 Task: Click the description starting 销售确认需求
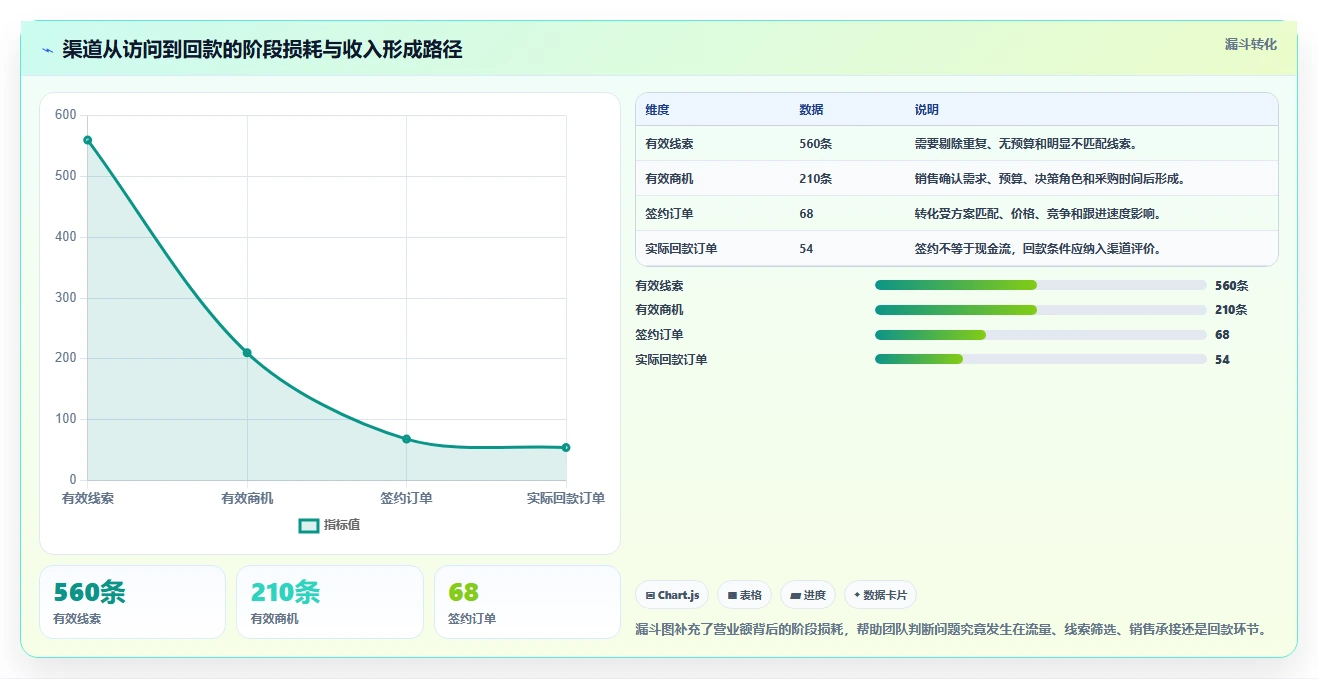(x=1050, y=179)
